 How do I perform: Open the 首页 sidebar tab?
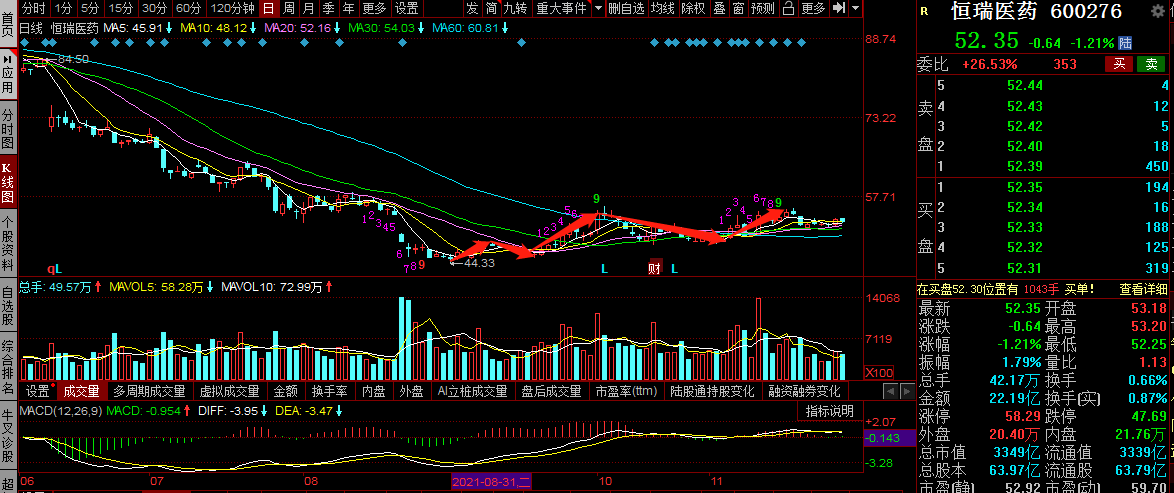point(7,25)
